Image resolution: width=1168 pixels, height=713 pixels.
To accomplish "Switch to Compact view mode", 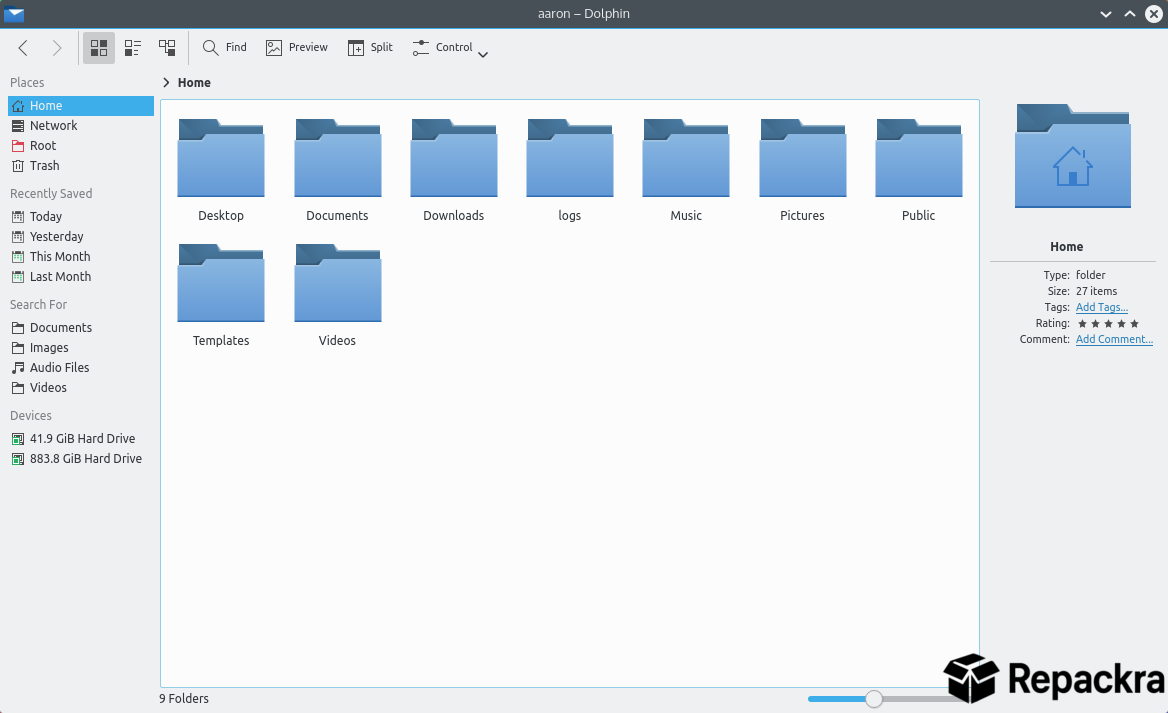I will tap(133, 48).
